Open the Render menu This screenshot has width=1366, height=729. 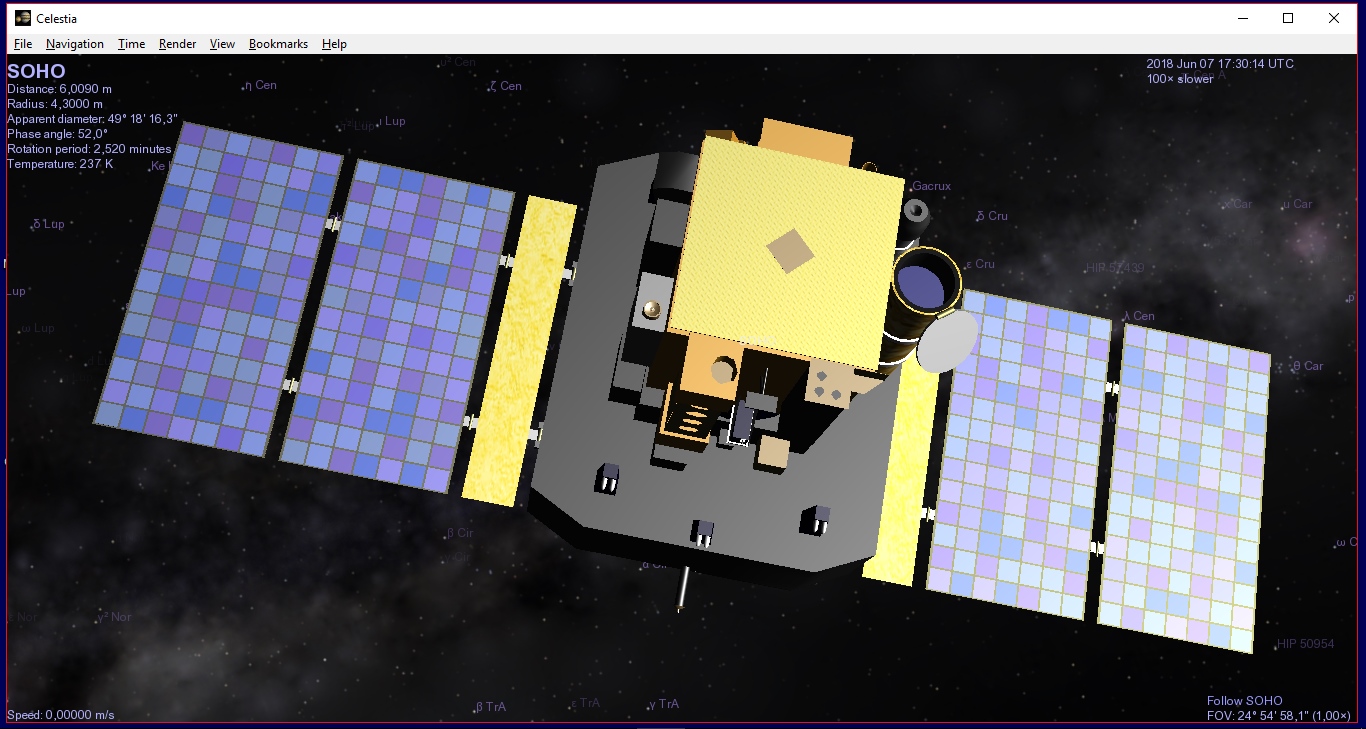(x=177, y=44)
